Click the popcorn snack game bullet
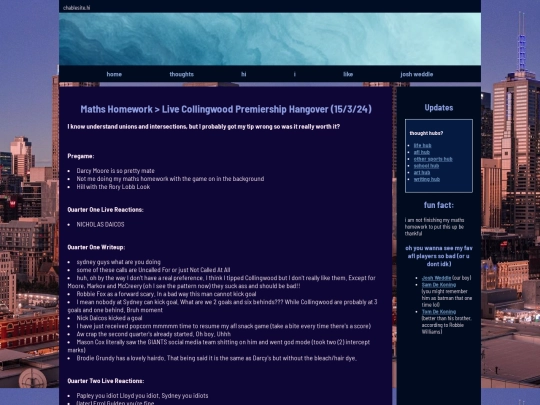Screen dimensions: 540x405 [224, 326]
